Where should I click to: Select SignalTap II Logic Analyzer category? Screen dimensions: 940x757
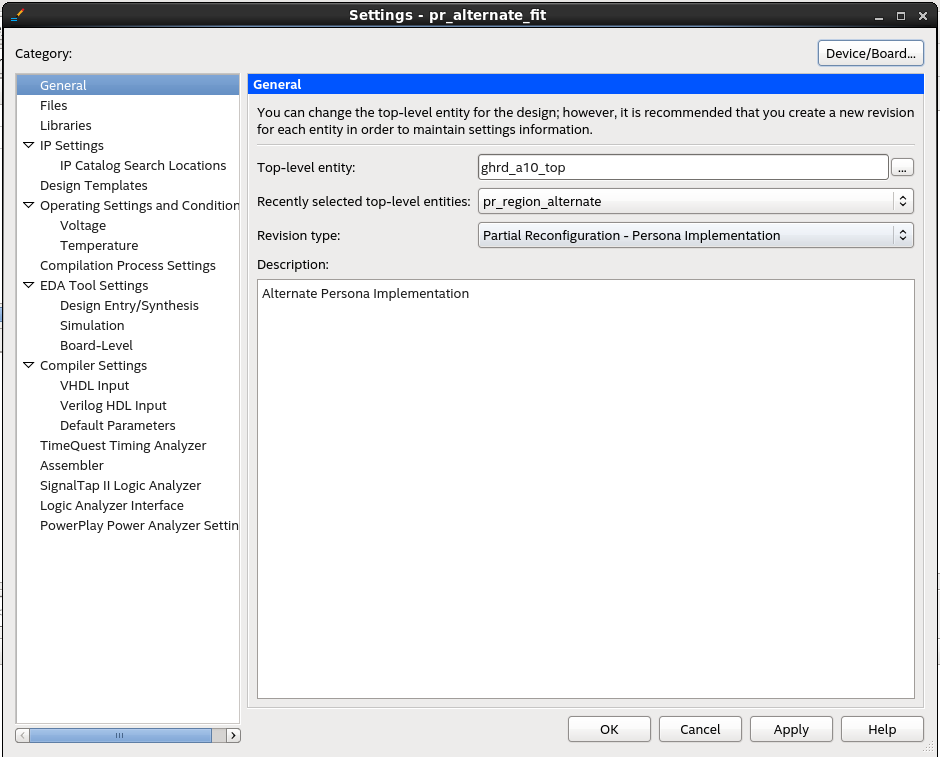120,485
